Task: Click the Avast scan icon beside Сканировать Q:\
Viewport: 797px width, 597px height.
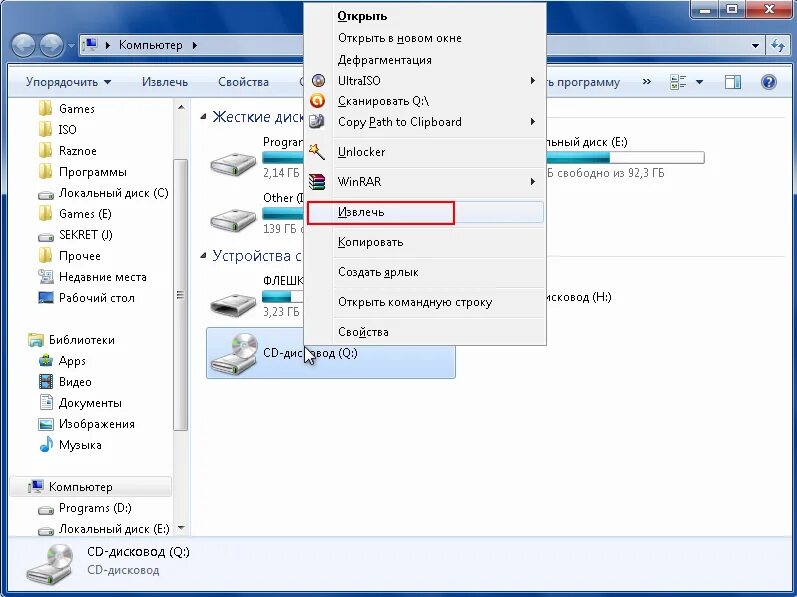Action: (318, 101)
